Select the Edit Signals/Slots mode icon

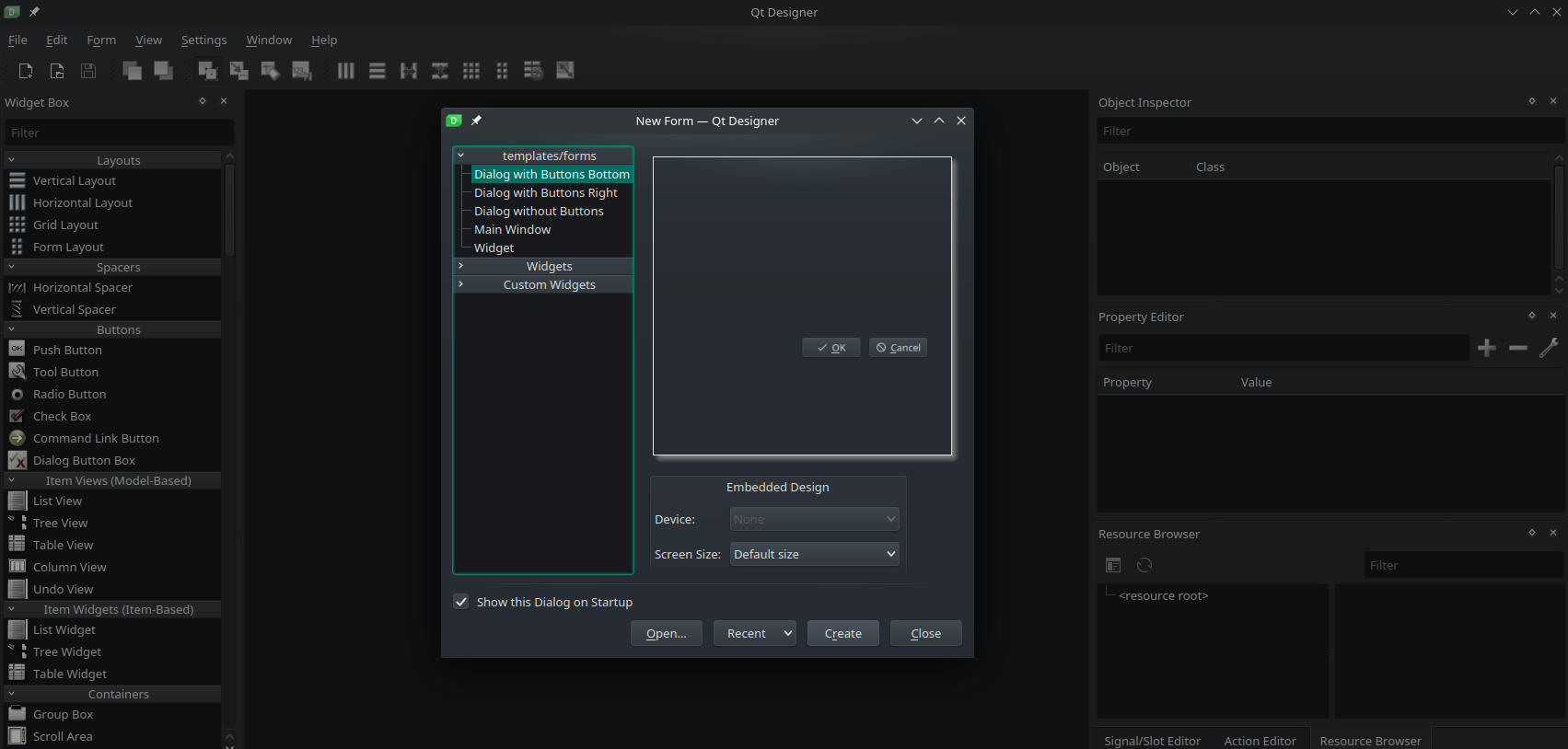tap(239, 71)
